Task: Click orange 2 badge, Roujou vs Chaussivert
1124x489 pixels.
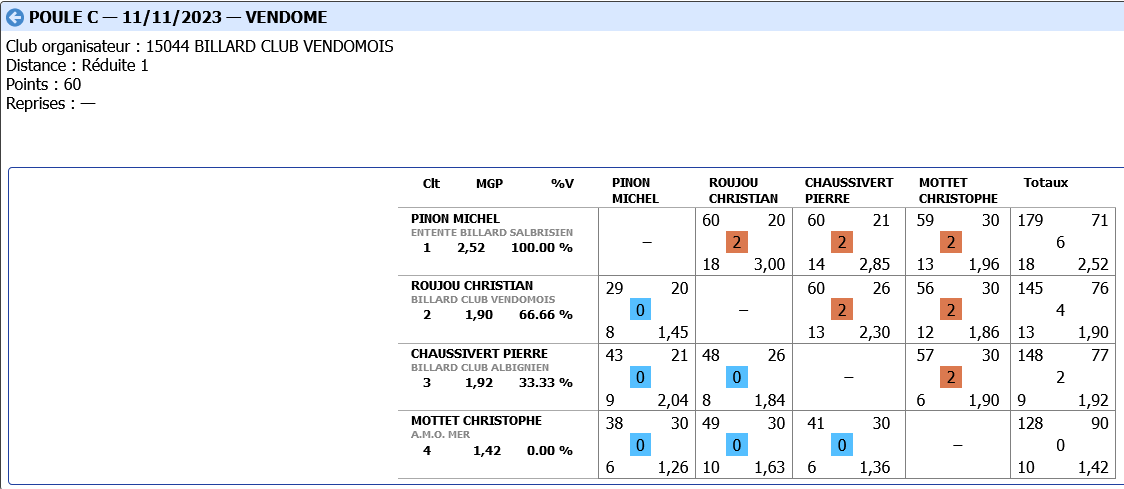Action: tap(842, 310)
